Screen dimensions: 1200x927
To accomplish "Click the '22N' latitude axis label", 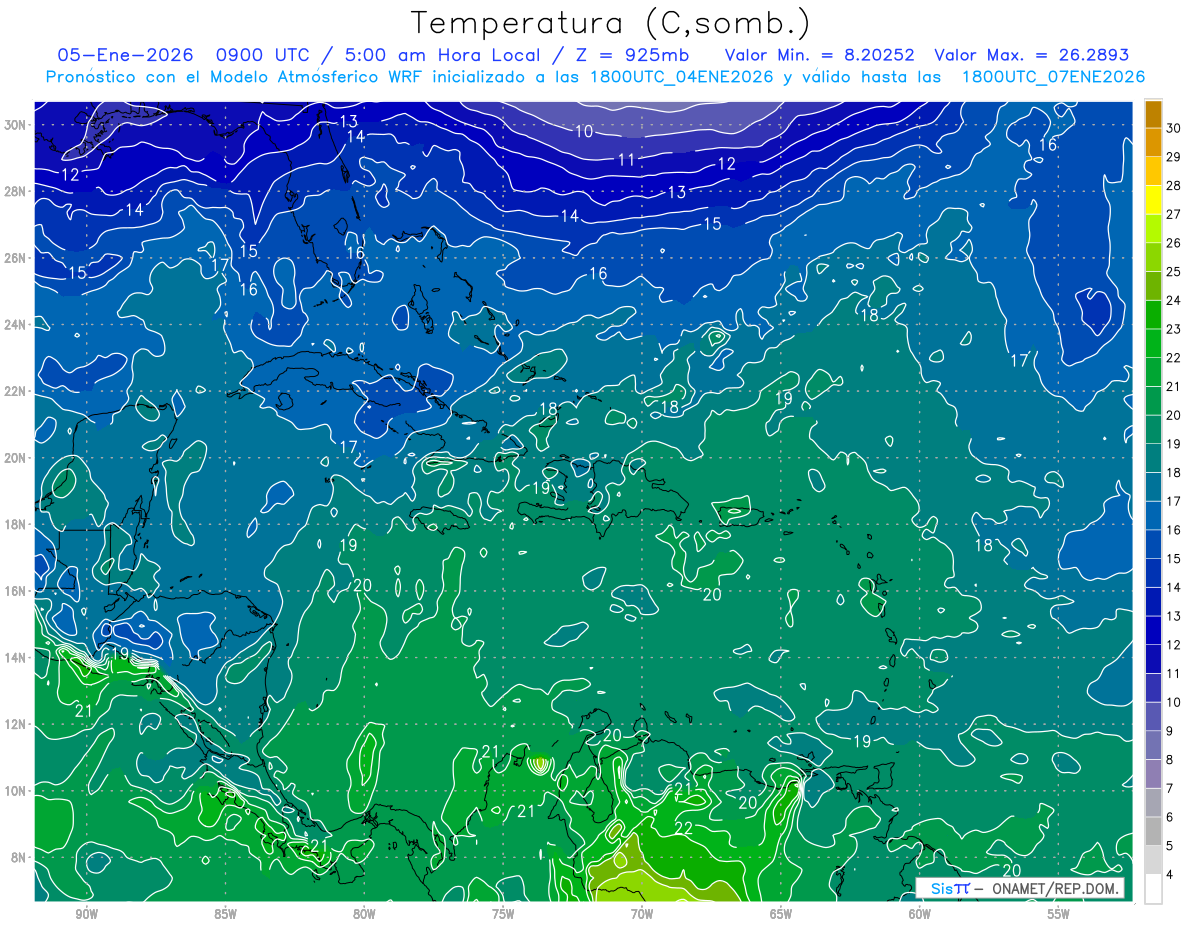I will pos(16,391).
